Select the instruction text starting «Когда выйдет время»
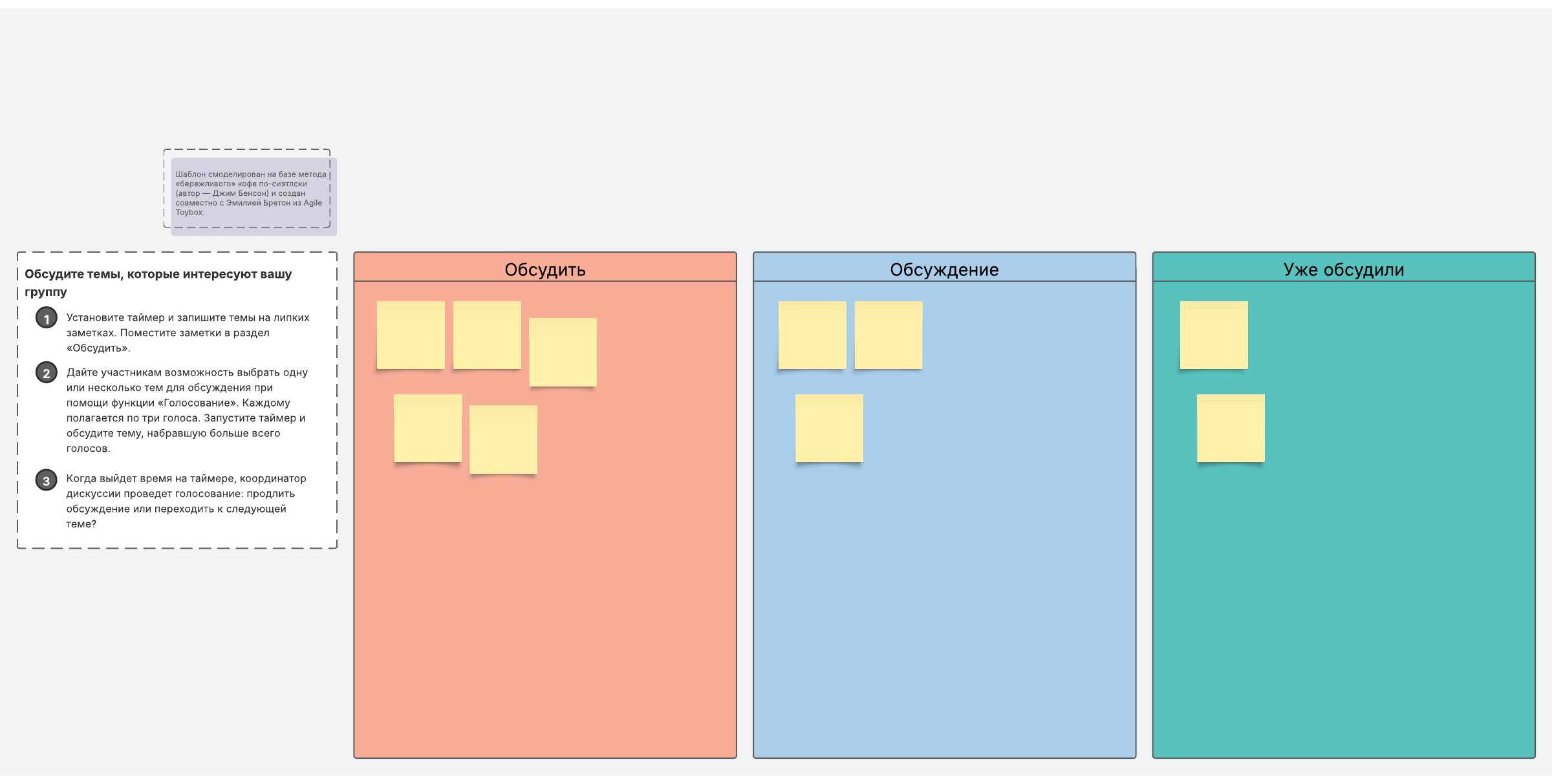 (x=186, y=501)
